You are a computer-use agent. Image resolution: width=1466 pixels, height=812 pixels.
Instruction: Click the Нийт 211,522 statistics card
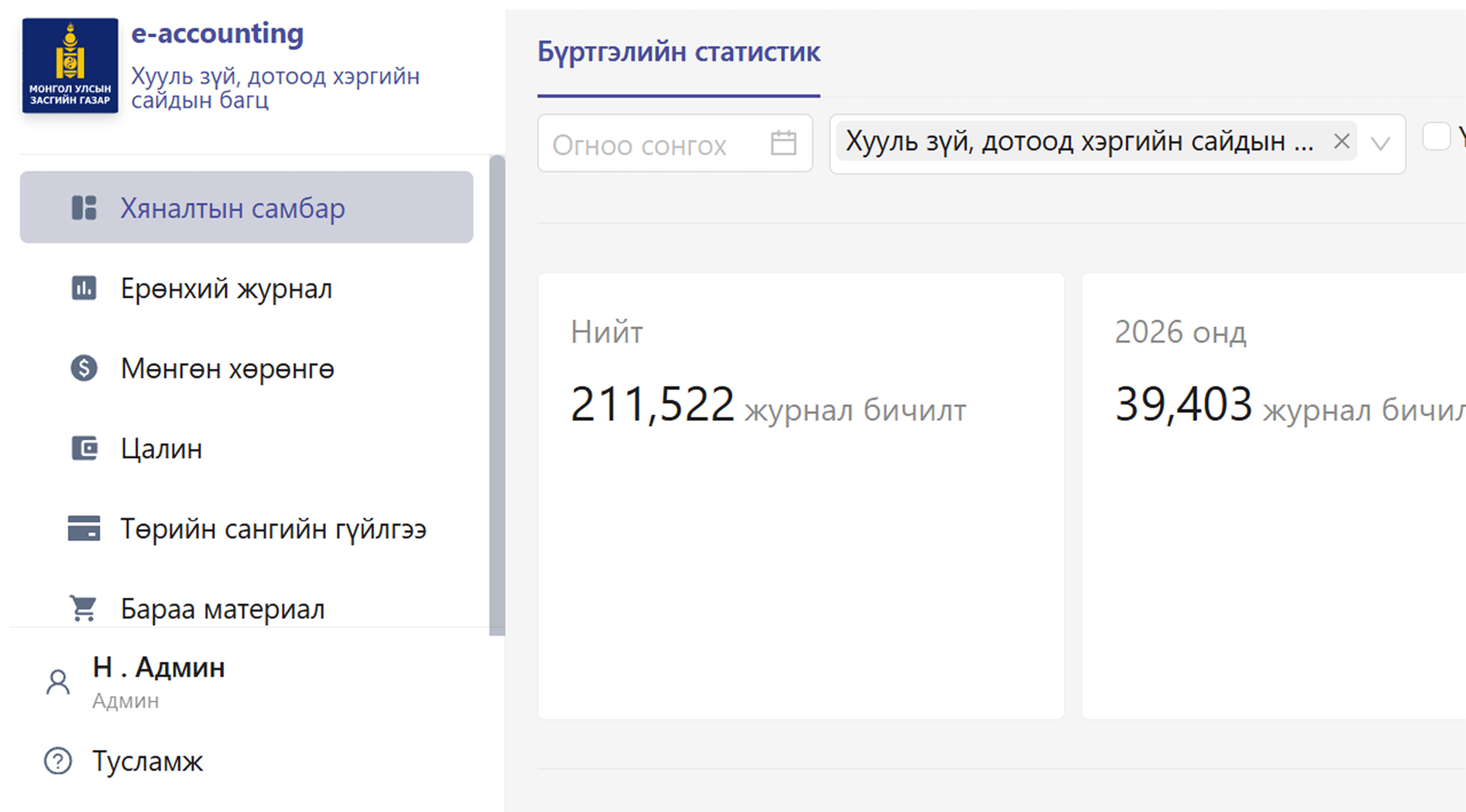click(x=801, y=496)
